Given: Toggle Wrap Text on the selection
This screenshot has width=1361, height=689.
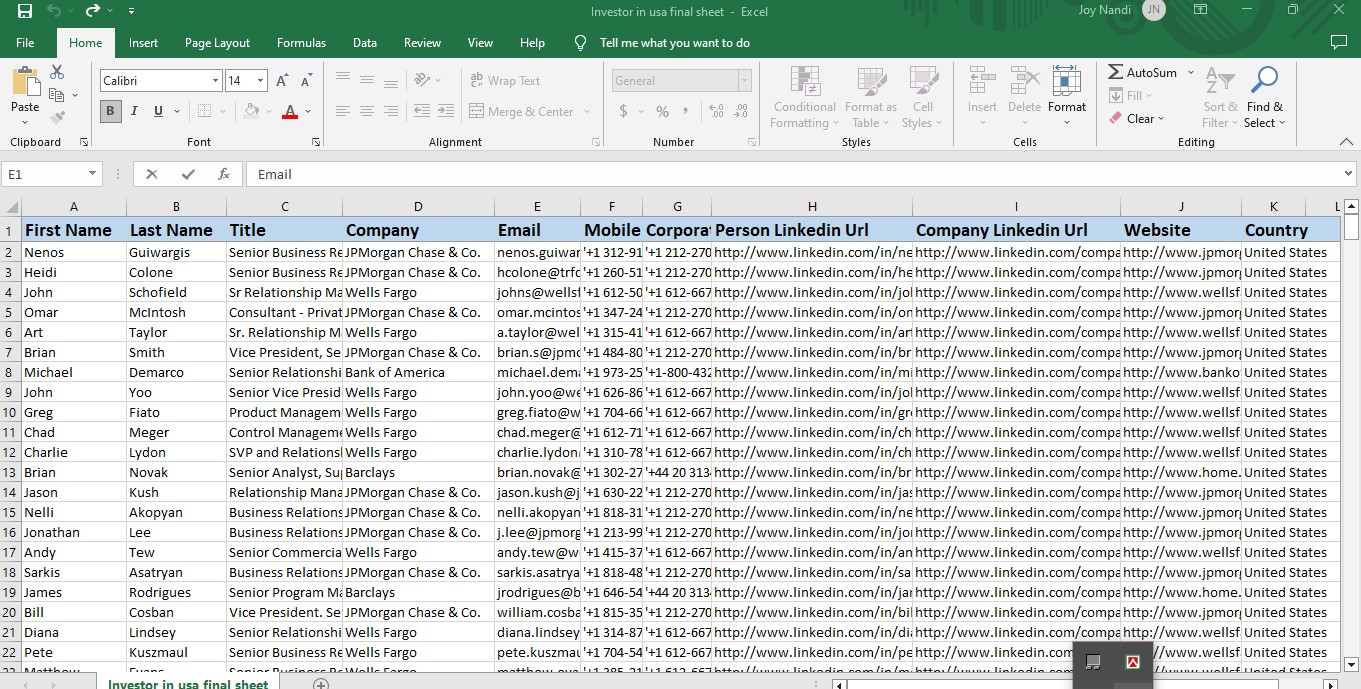Looking at the screenshot, I should (512, 80).
